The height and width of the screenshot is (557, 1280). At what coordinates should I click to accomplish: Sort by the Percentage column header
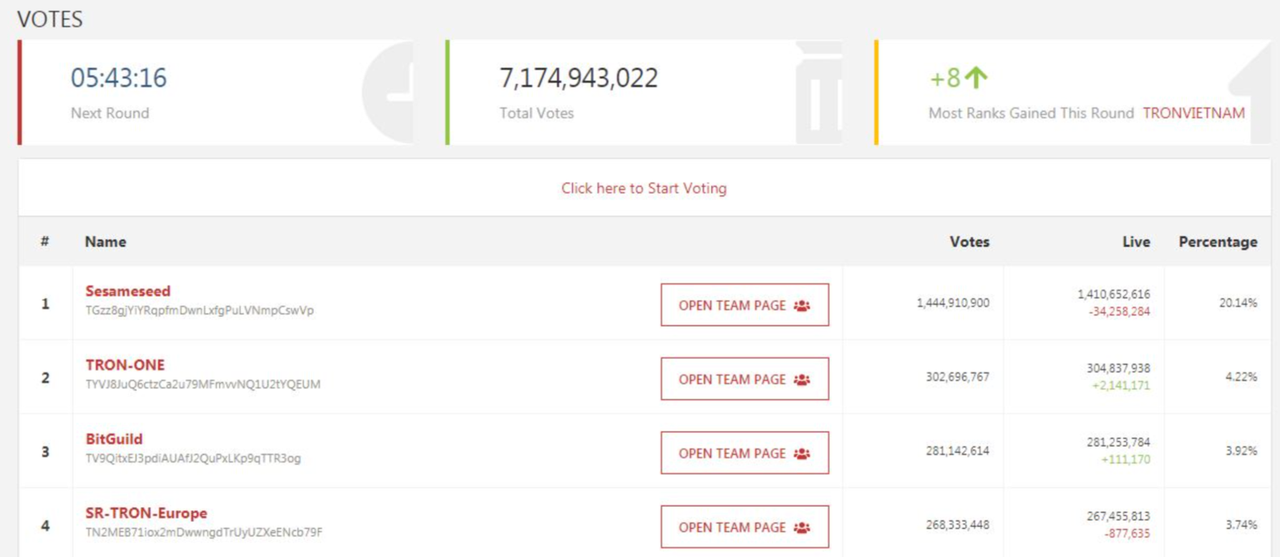[1218, 242]
